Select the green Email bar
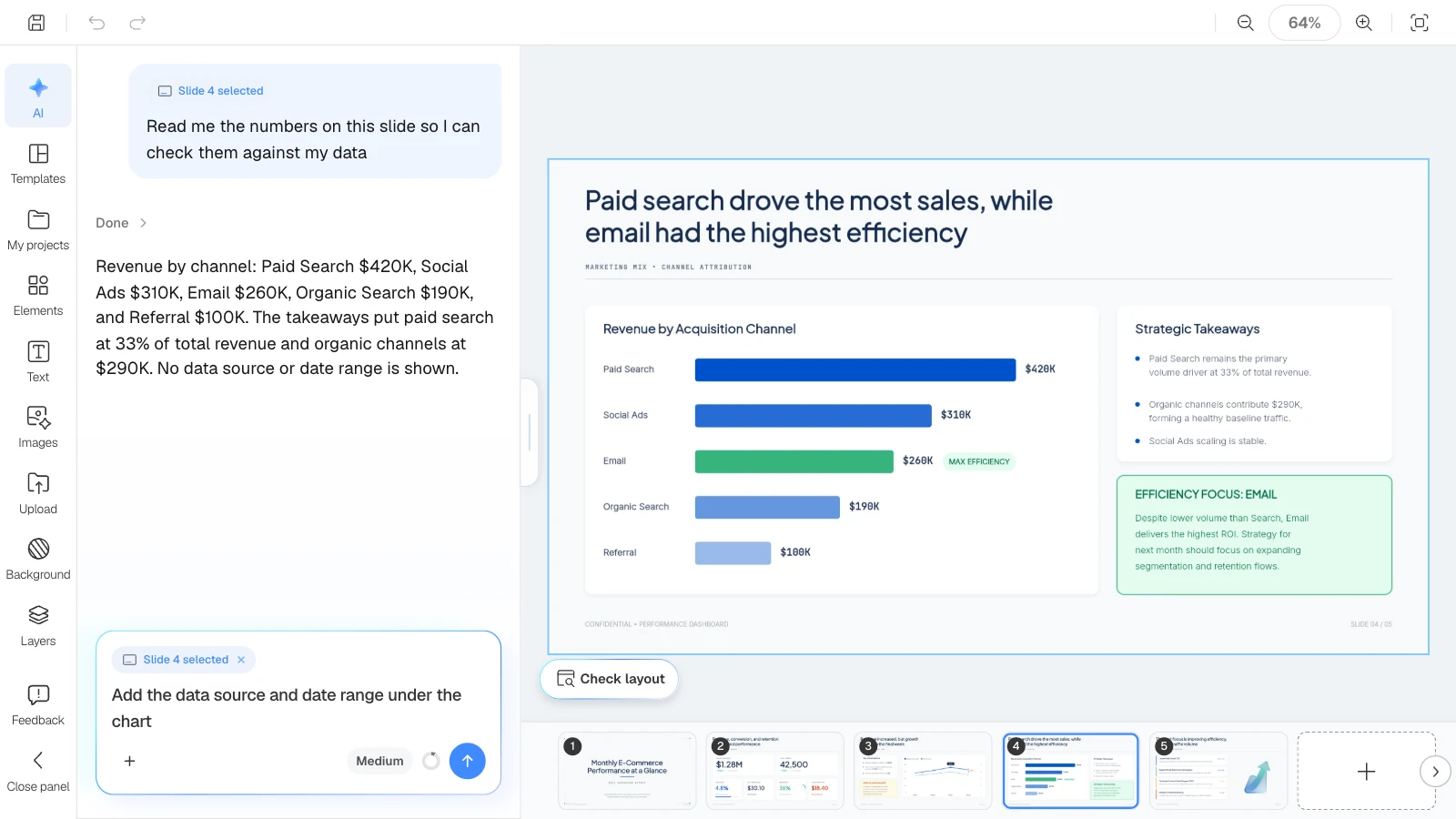Image resolution: width=1456 pixels, height=819 pixels. (x=794, y=461)
